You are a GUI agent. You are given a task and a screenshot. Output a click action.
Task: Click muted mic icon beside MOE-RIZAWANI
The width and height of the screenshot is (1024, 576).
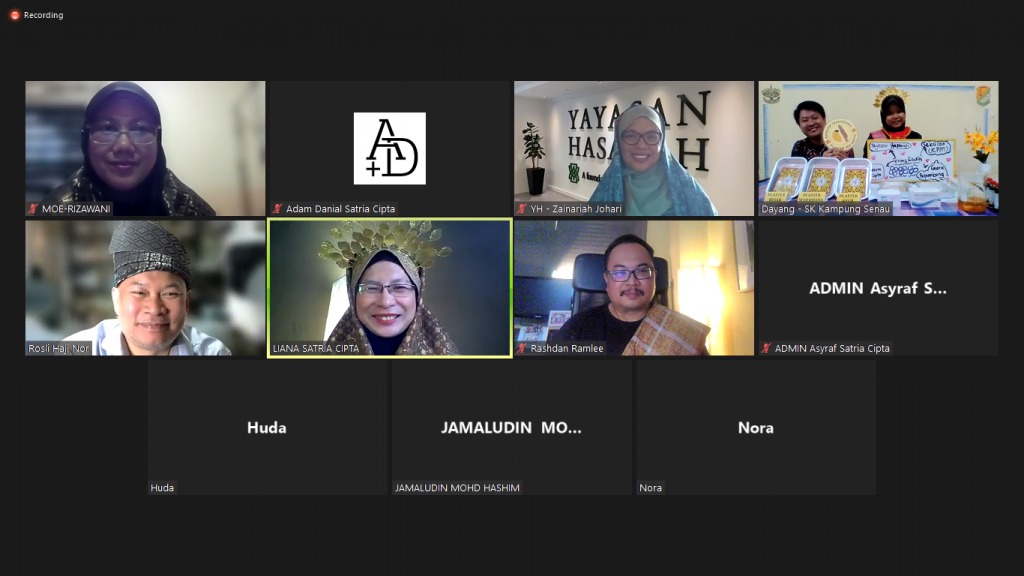[x=33, y=209]
